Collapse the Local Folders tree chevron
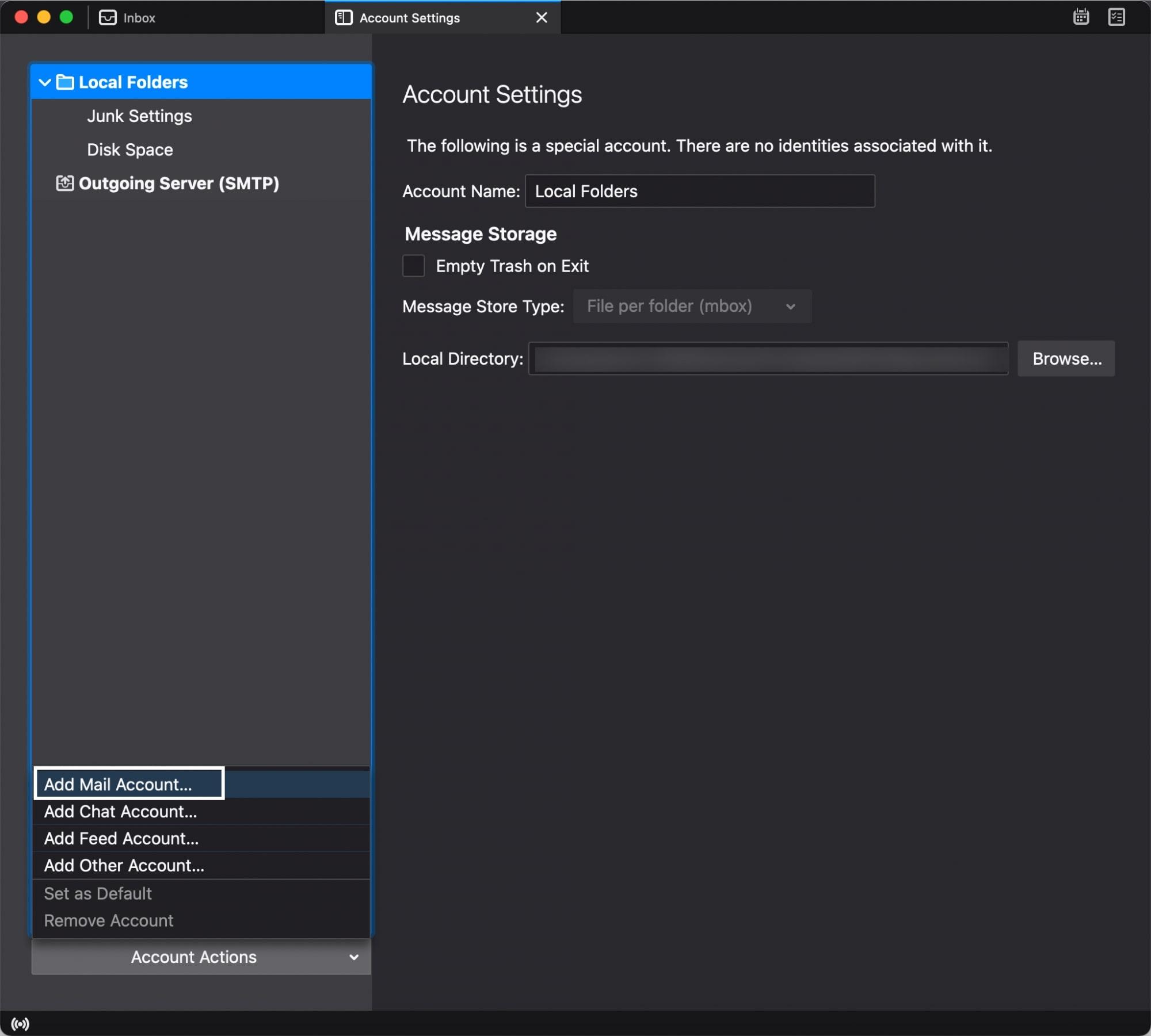Viewport: 1151px width, 1036px height. tap(44, 82)
